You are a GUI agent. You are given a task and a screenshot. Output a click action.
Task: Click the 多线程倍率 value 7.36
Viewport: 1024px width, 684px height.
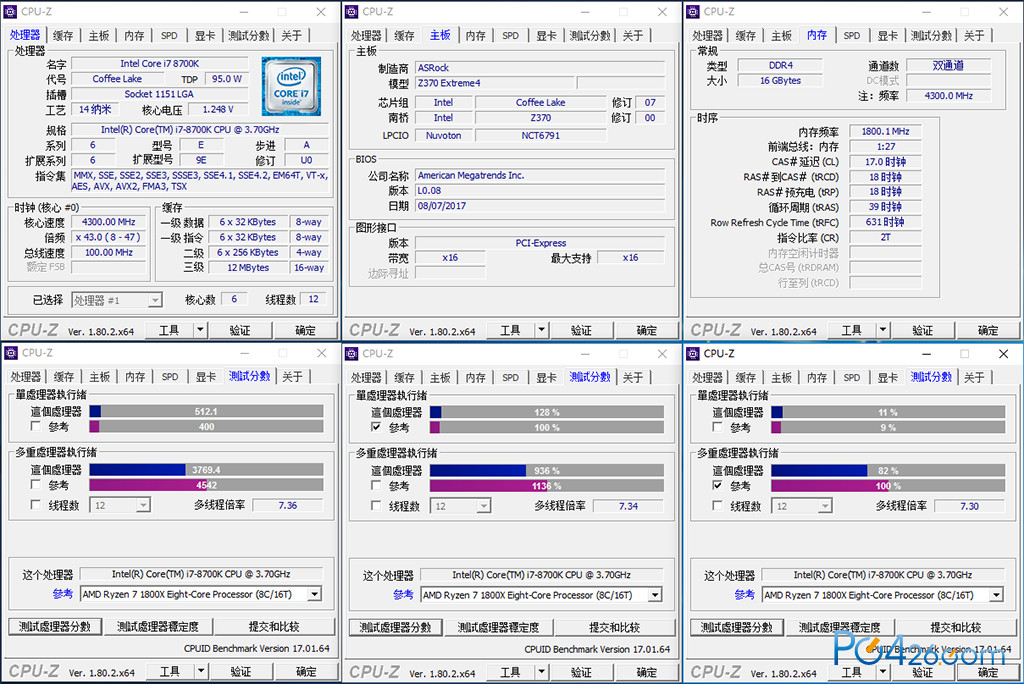[287, 505]
